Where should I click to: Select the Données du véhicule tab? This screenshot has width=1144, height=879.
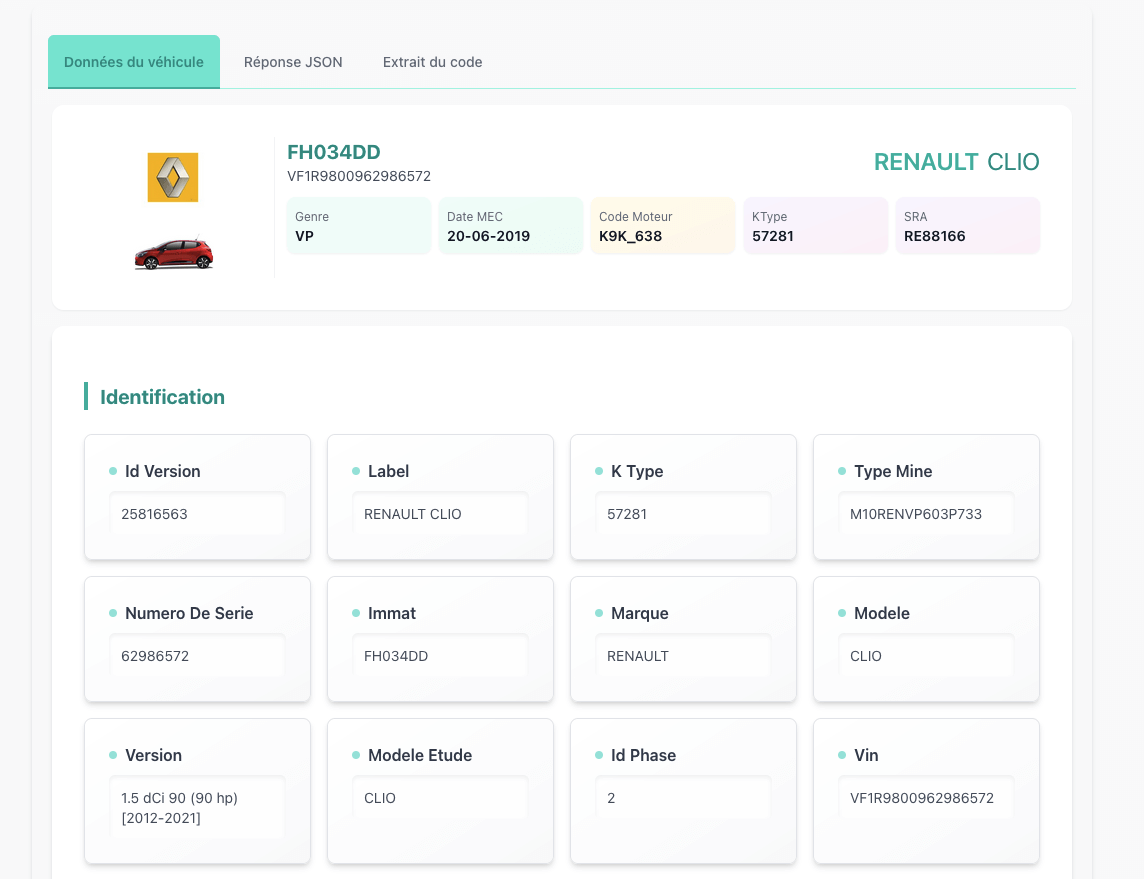pyautogui.click(x=134, y=62)
